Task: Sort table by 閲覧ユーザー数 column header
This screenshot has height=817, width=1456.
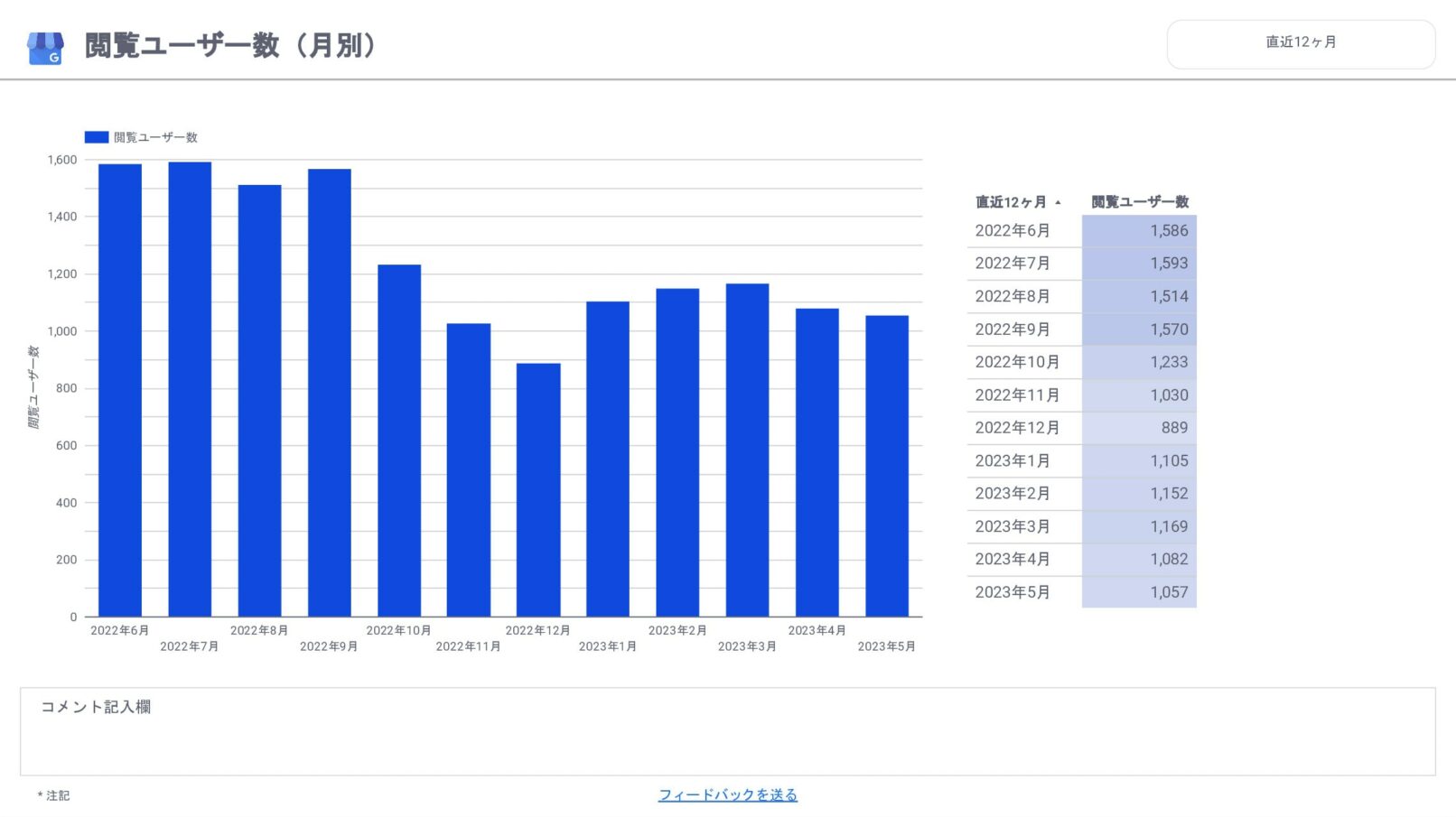Action: click(1139, 202)
